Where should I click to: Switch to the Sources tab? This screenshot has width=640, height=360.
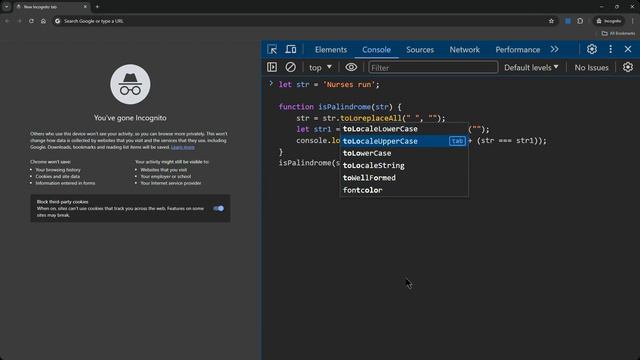pos(420,50)
